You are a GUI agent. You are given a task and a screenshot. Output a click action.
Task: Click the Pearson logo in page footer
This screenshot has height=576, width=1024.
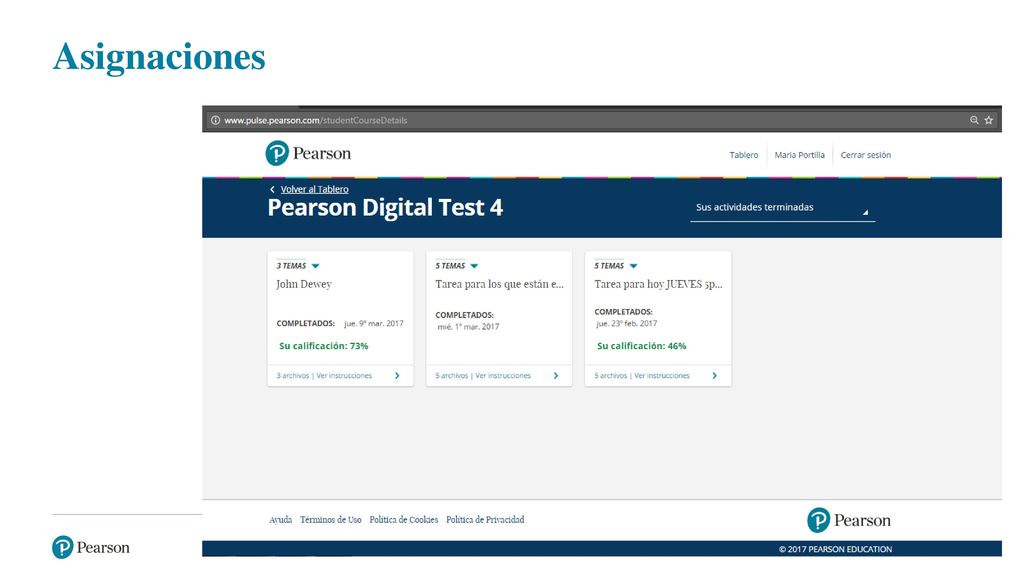849,520
